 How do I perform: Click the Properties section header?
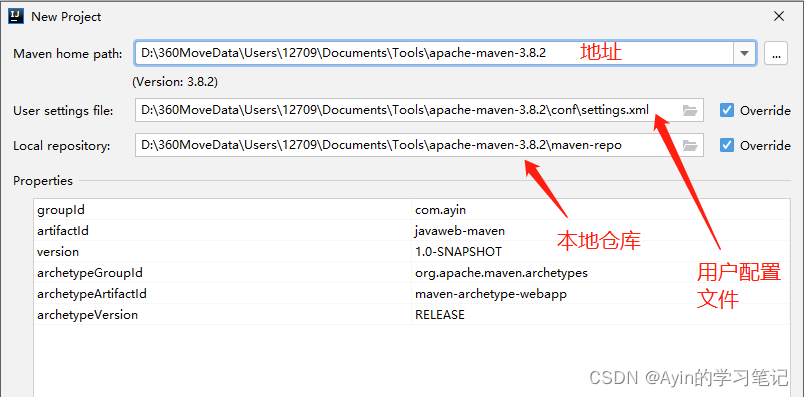tap(43, 181)
